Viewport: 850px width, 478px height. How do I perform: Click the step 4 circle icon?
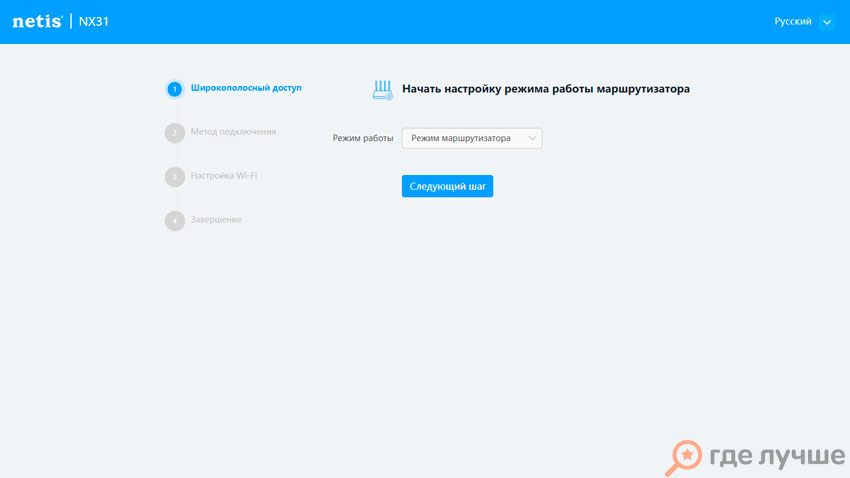point(174,220)
